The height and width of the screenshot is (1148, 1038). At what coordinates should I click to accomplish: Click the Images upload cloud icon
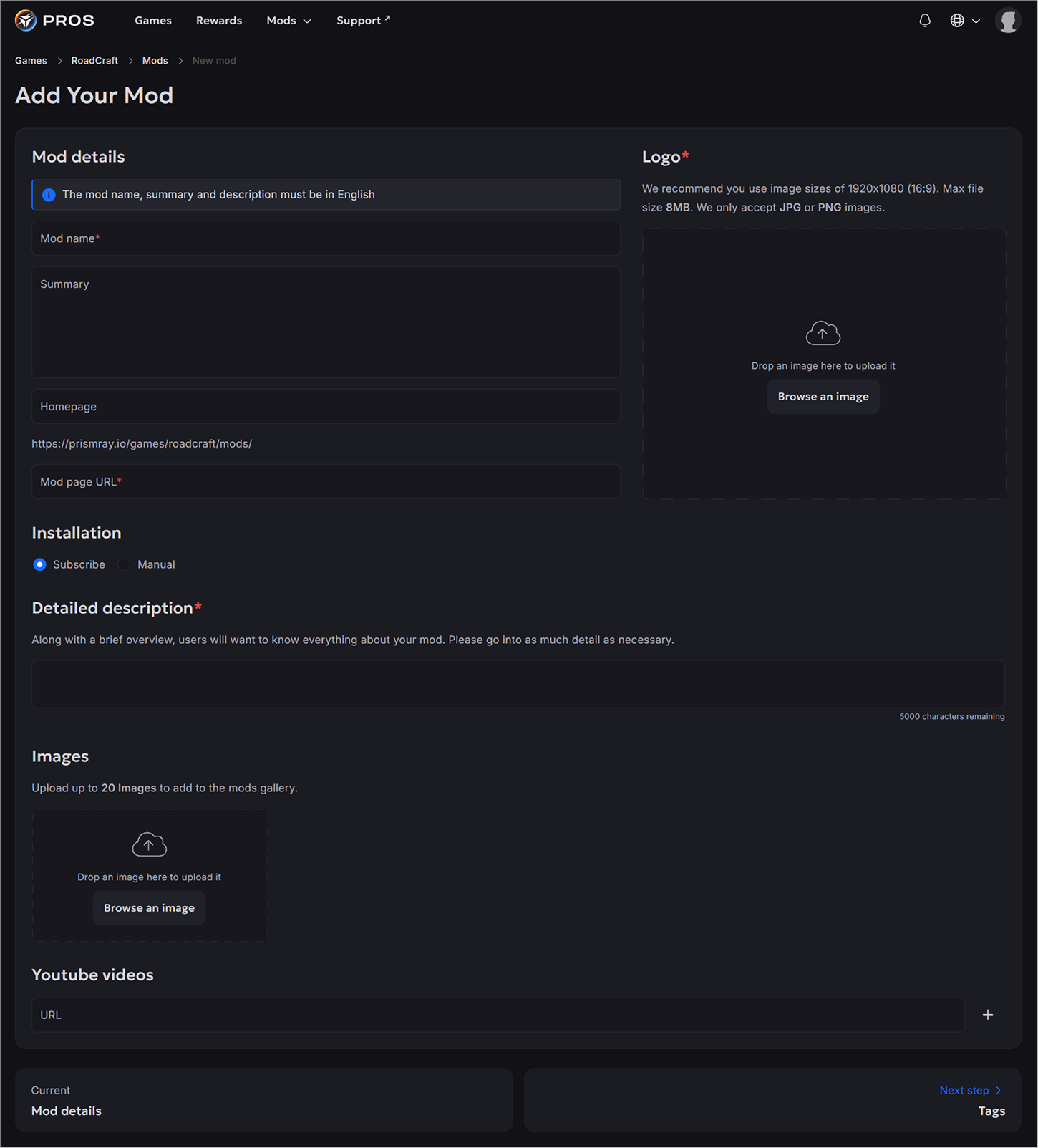(149, 844)
